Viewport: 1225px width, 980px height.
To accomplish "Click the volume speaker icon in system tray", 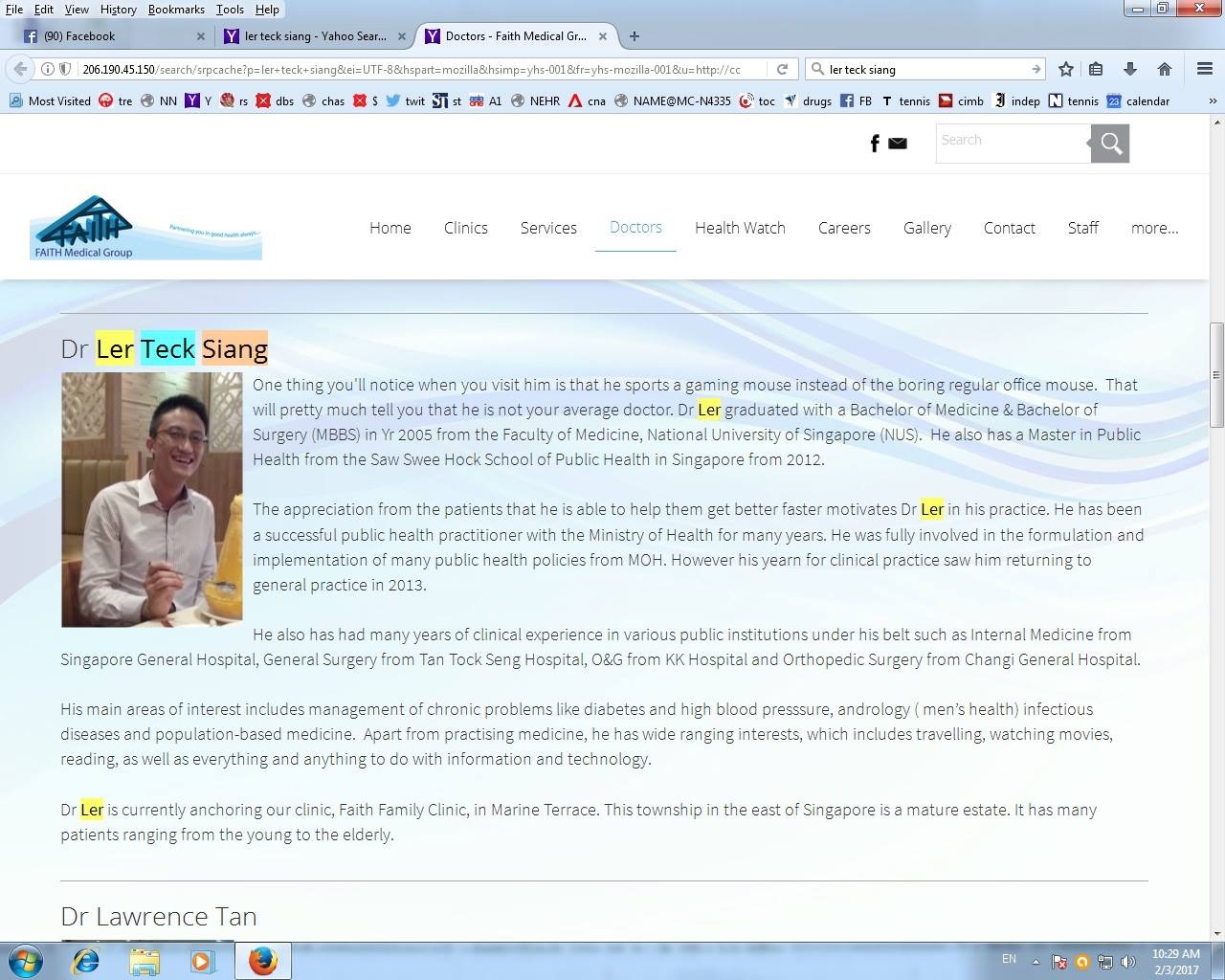I will [1128, 962].
